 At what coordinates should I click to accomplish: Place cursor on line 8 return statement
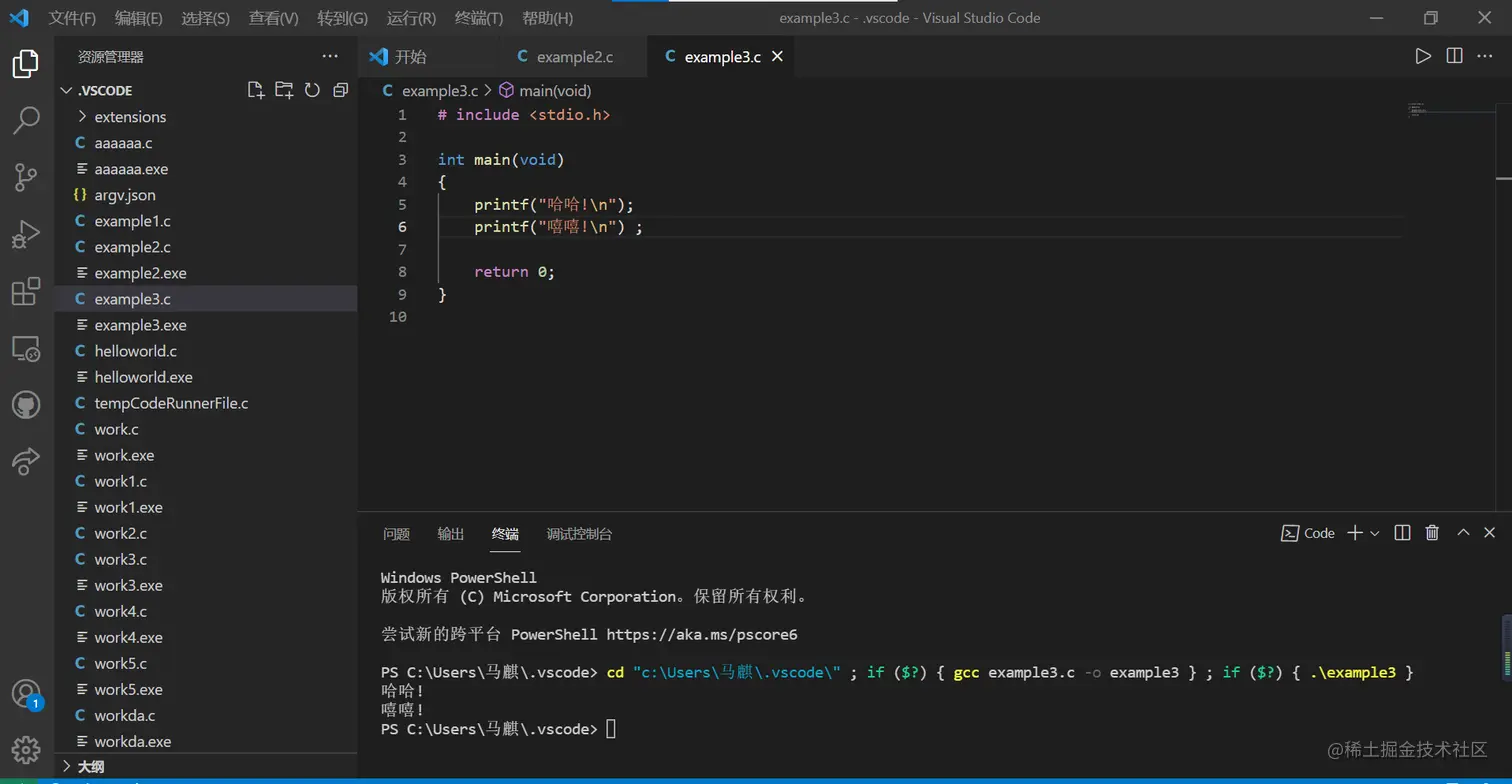pyautogui.click(x=514, y=272)
